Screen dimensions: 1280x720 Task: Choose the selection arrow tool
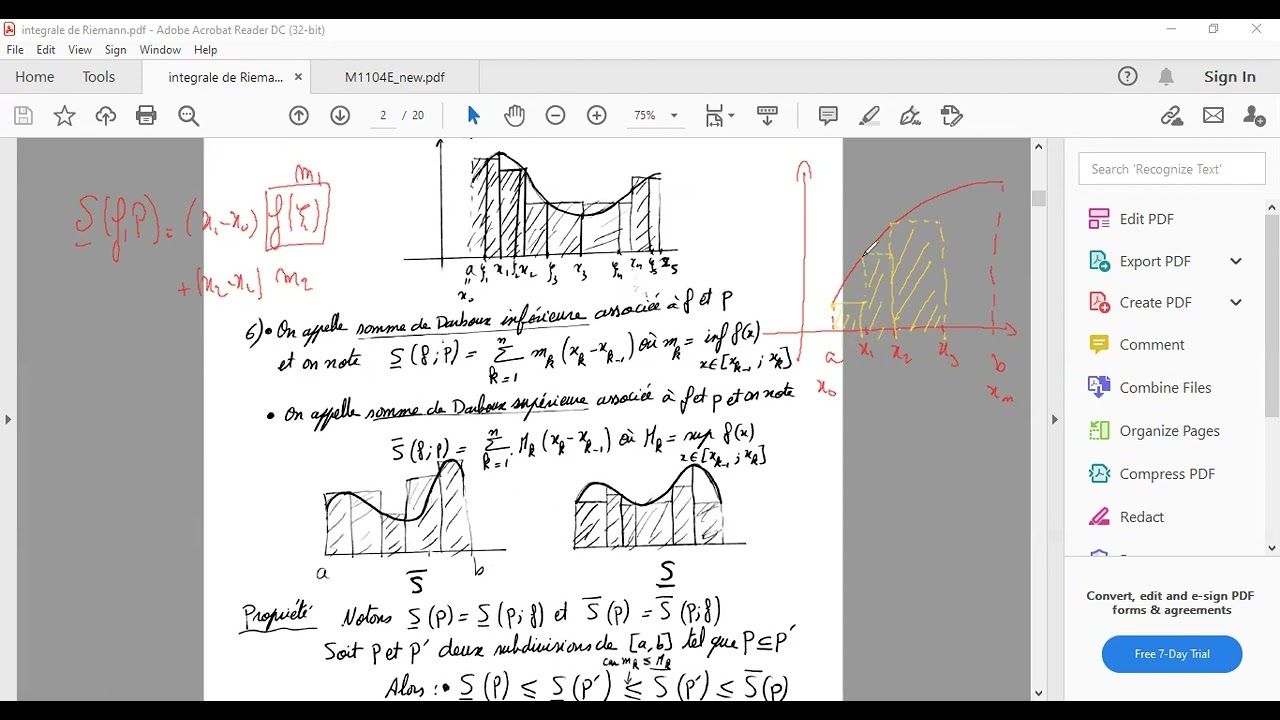coord(474,116)
